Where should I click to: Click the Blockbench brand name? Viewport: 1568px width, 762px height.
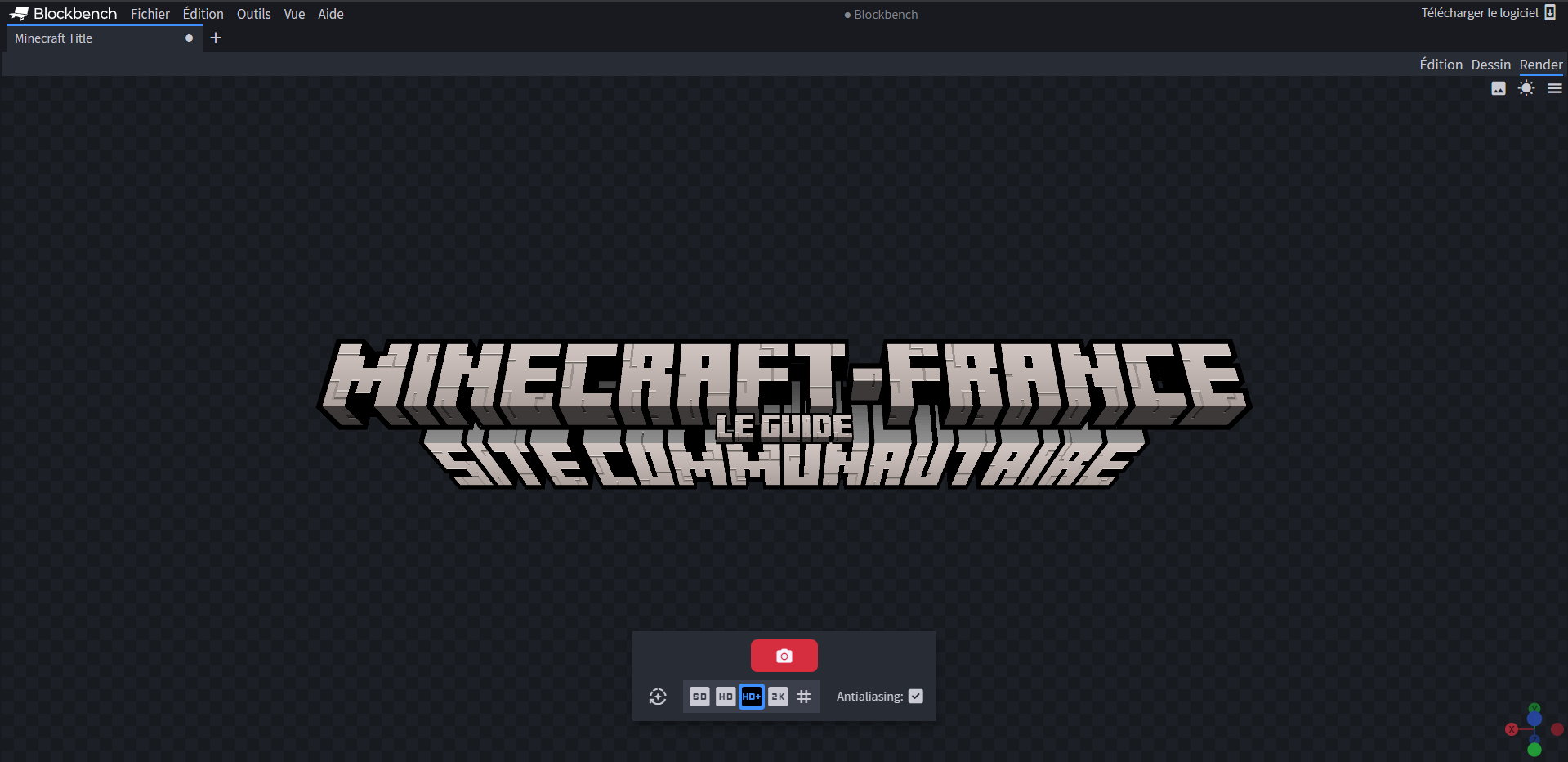point(75,14)
